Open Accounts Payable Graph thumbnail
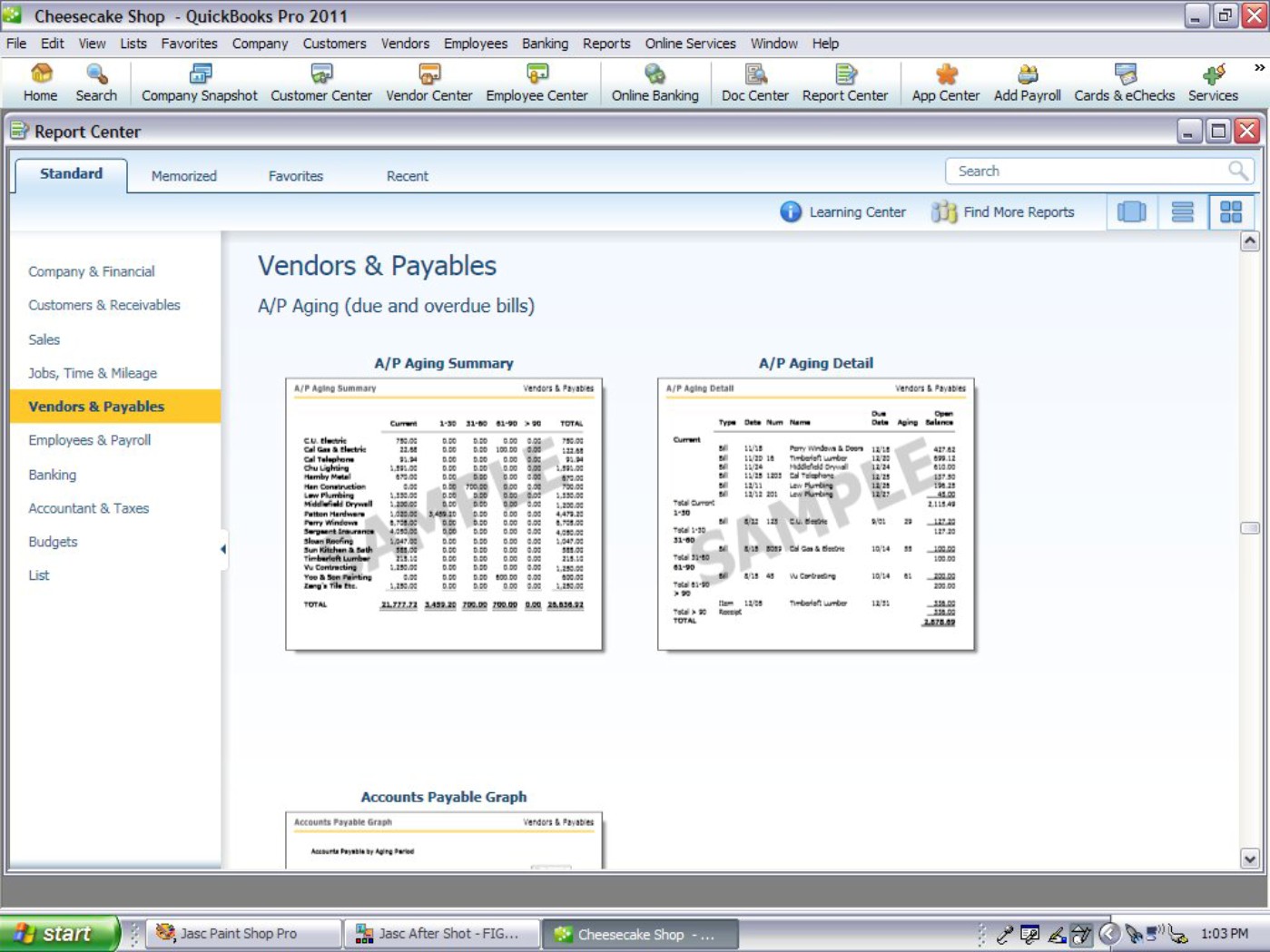1270x952 pixels. pyautogui.click(x=444, y=840)
